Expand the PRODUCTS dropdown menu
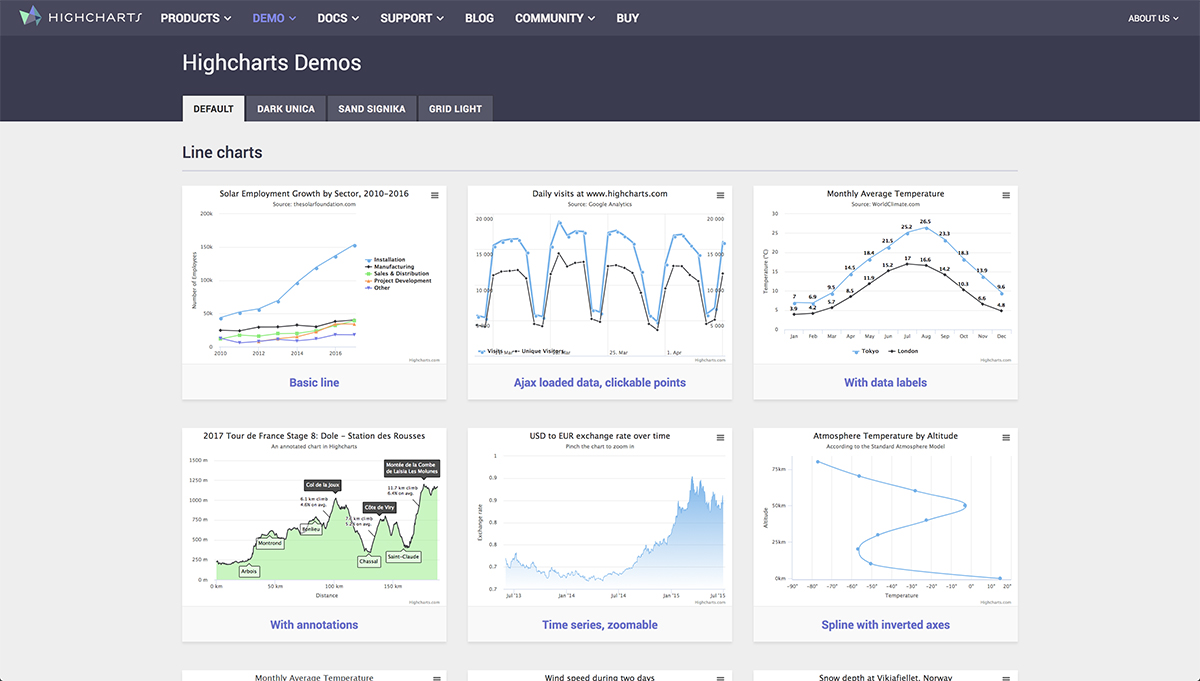This screenshot has width=1200, height=681. click(196, 18)
